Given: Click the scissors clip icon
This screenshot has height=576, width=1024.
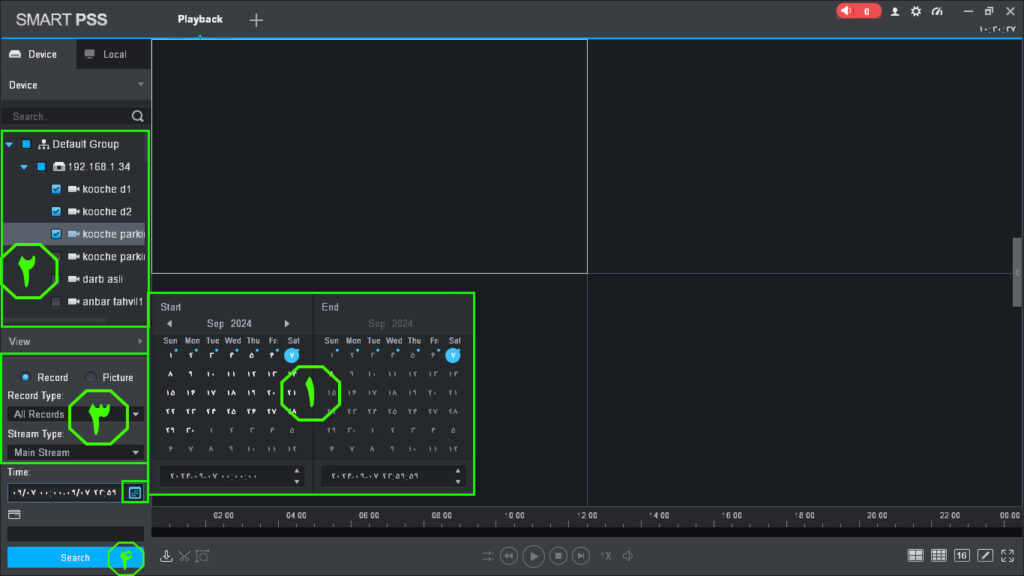Looking at the screenshot, I should 185,556.
